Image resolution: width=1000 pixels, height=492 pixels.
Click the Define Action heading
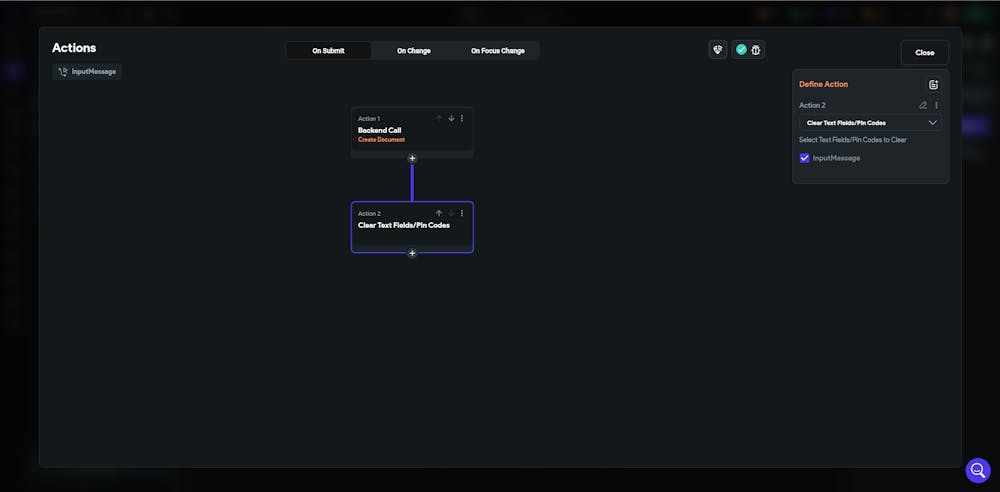point(823,84)
